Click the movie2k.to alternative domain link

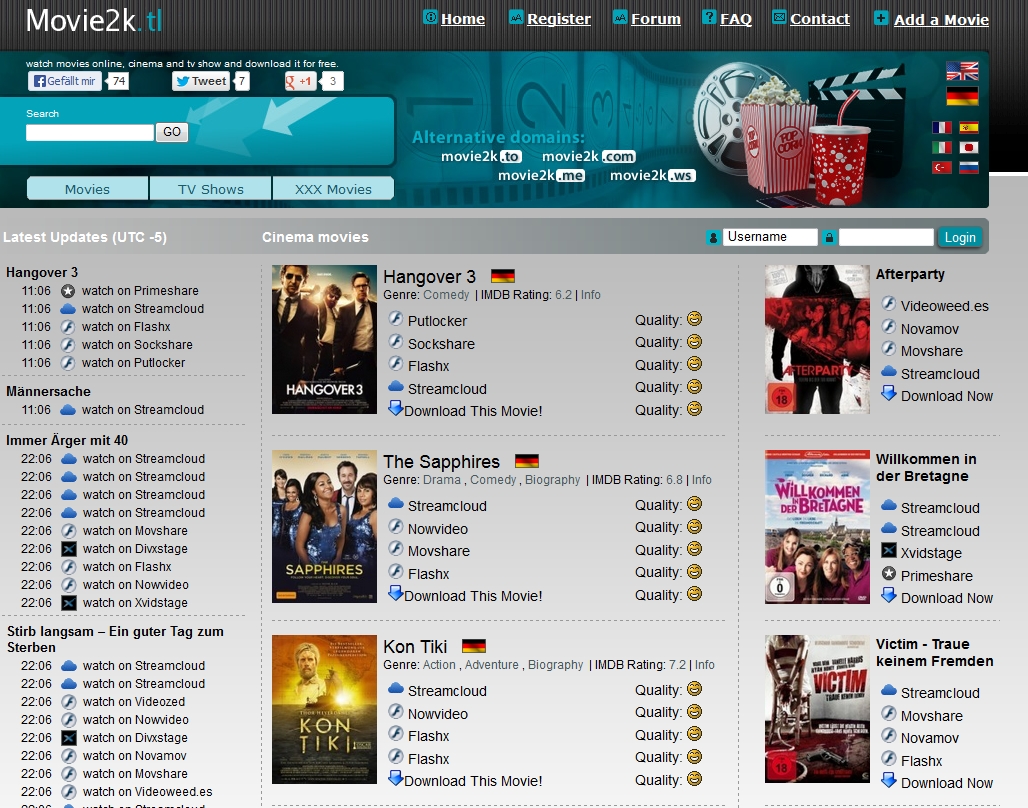[x=481, y=156]
